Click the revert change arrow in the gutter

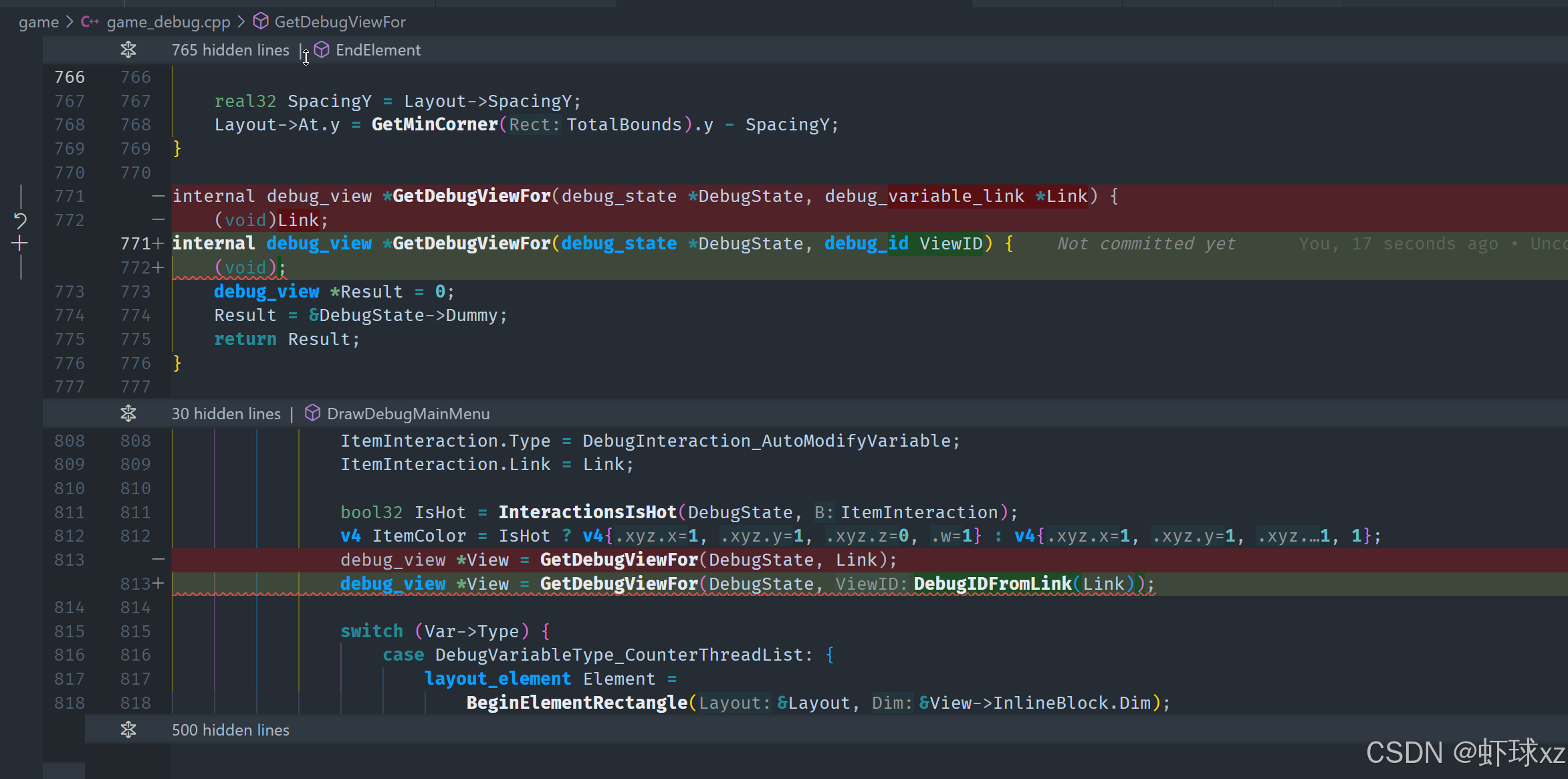[20, 220]
